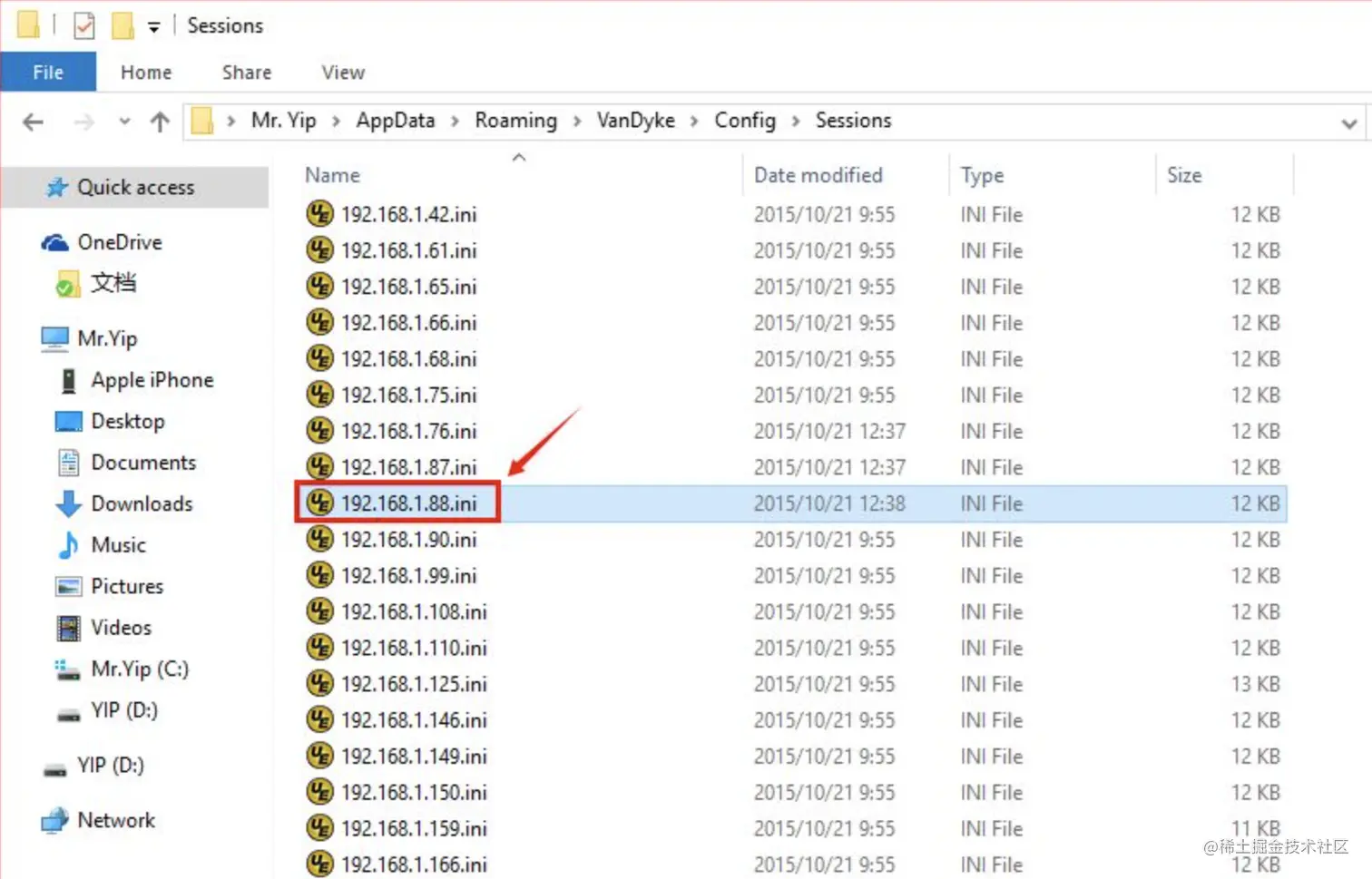The width and height of the screenshot is (1372, 879).
Task: Navigate to VanDyke in breadcrumb
Action: pos(636,121)
